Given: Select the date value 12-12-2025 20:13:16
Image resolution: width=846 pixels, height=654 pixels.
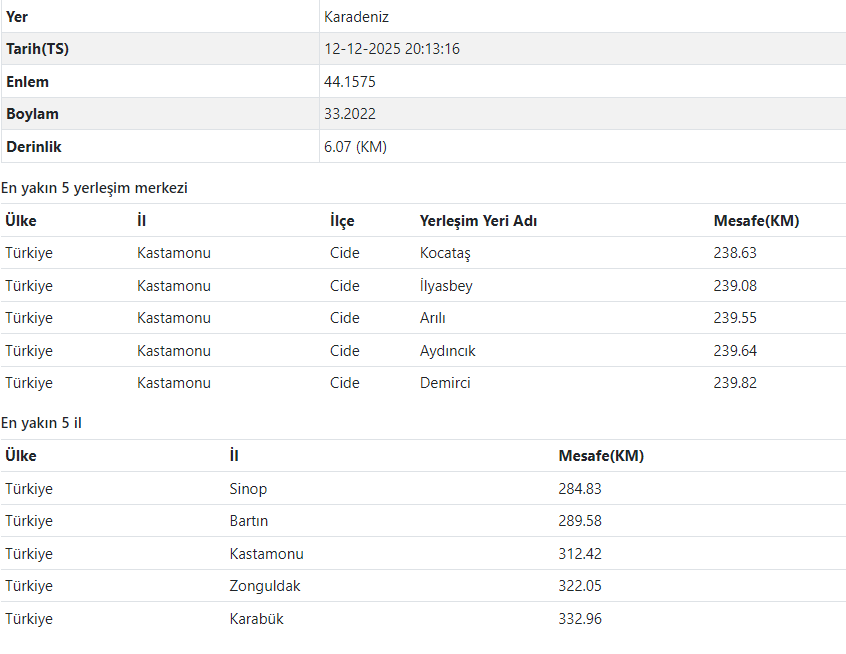Looking at the screenshot, I should click(x=391, y=49).
